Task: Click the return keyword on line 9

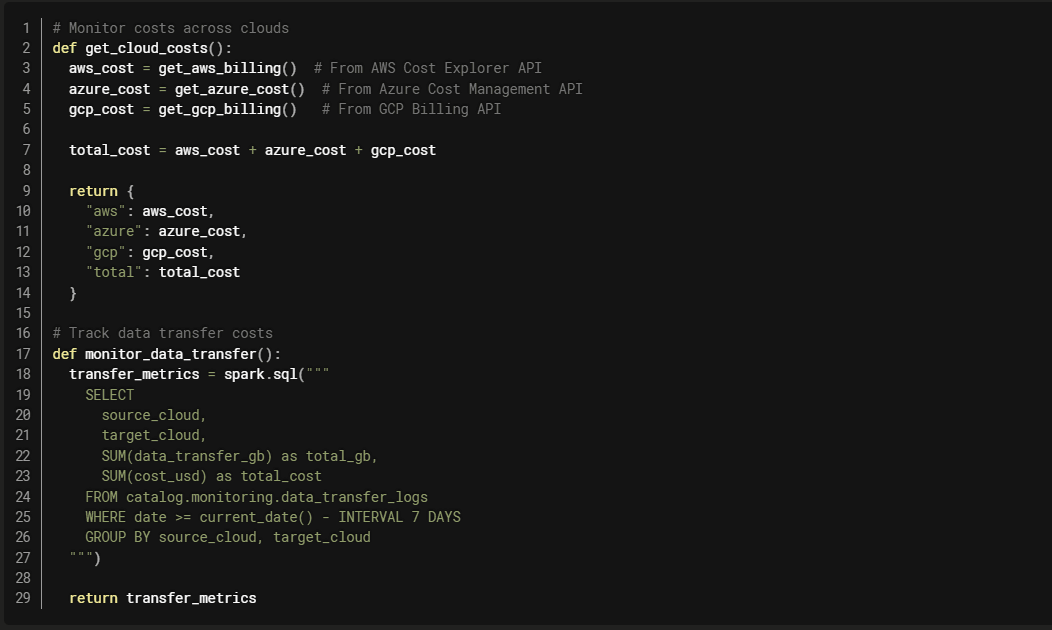Action: coord(93,191)
